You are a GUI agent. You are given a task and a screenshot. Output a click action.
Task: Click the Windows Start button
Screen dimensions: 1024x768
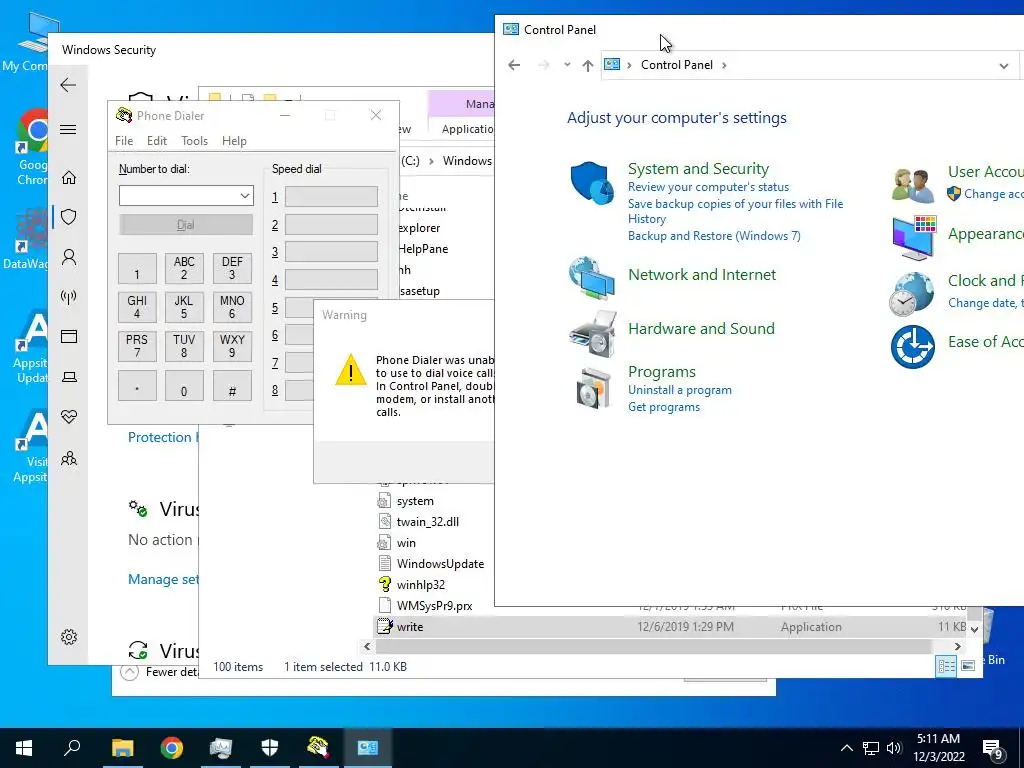coord(24,748)
